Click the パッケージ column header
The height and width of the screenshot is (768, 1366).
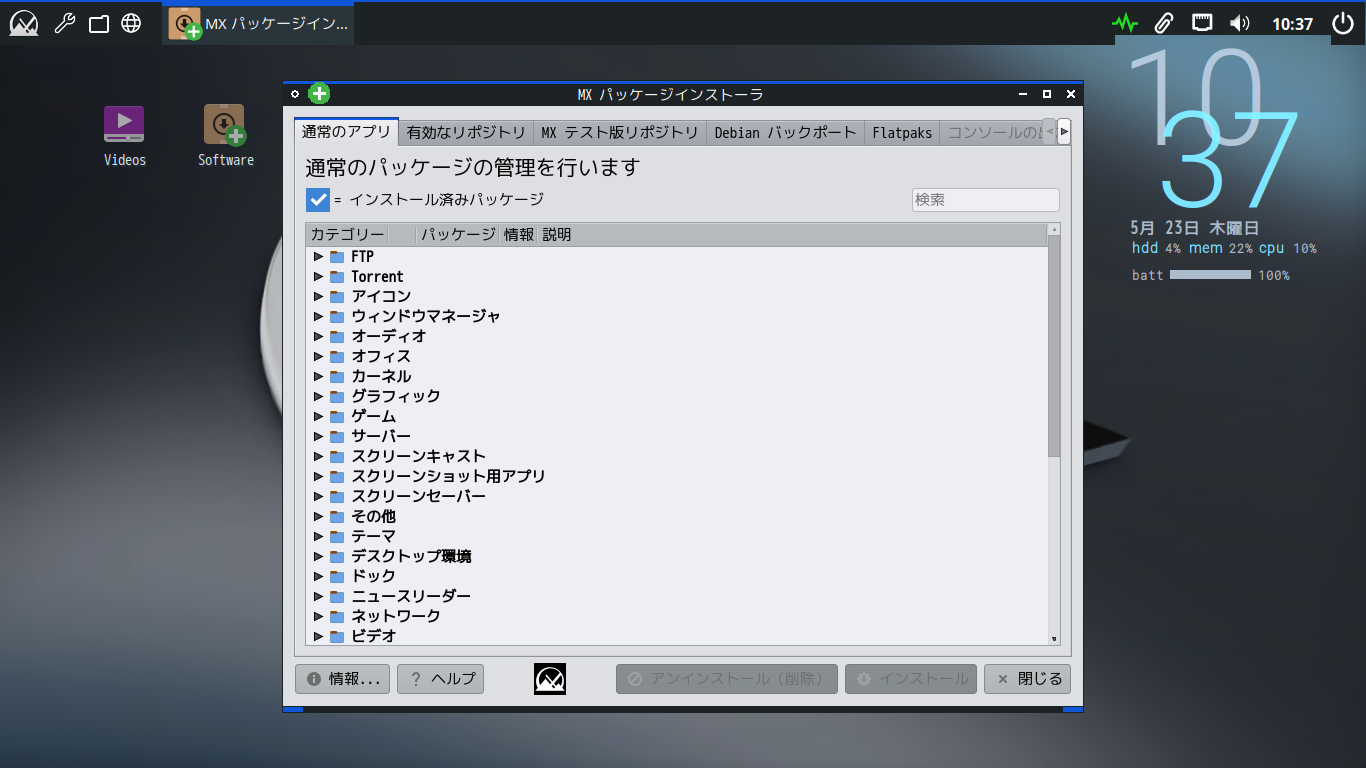[x=457, y=235]
